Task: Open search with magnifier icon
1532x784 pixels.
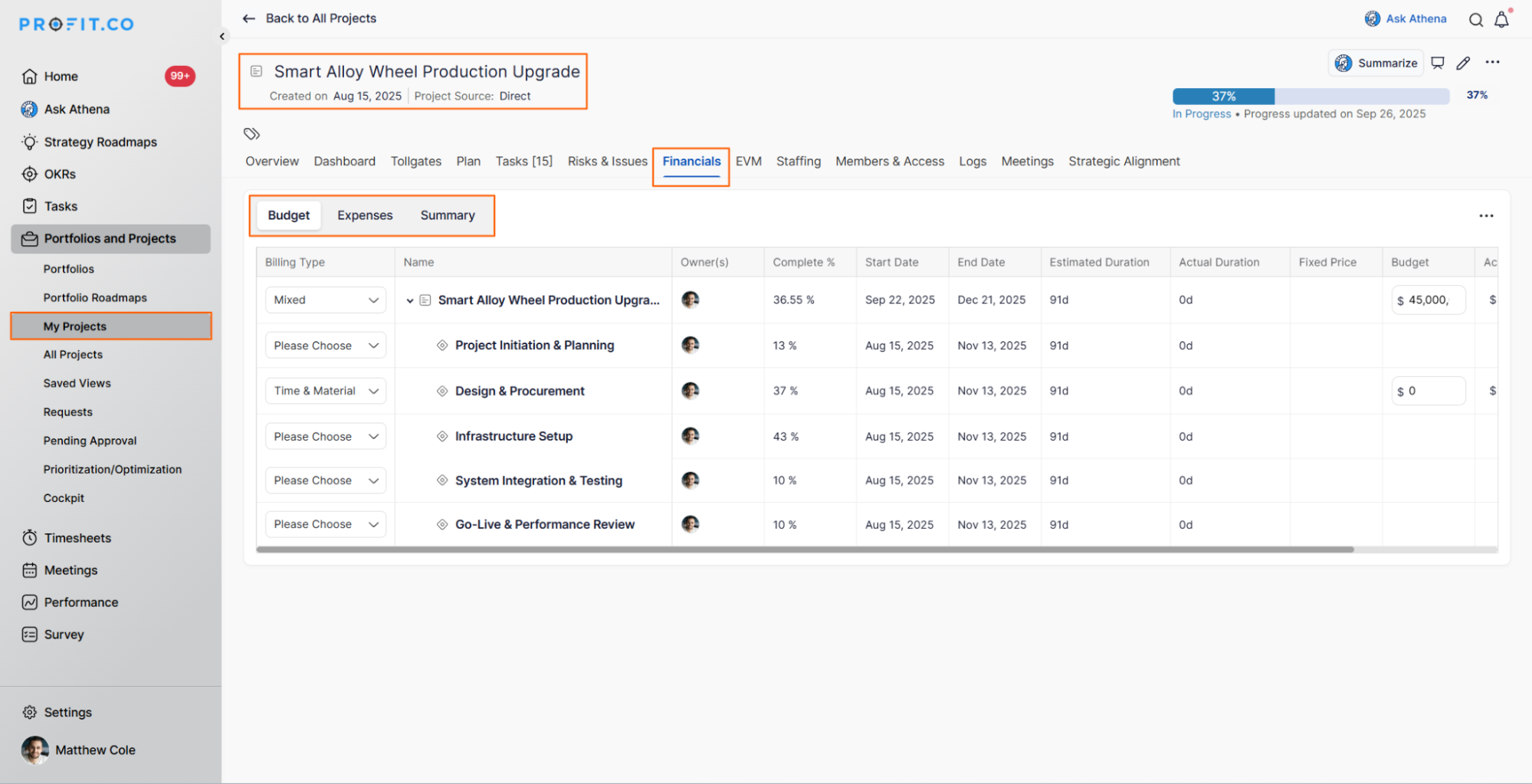Action: 1475,20
